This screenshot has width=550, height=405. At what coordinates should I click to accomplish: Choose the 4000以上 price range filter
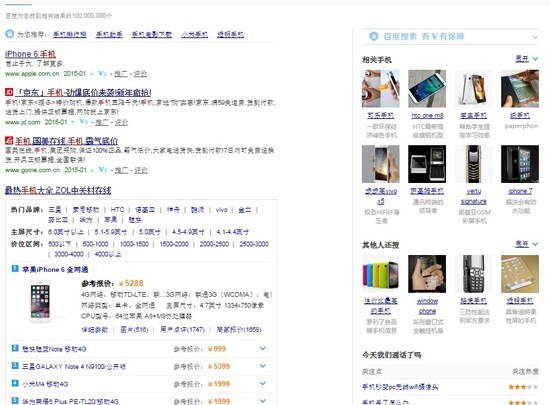108,254
